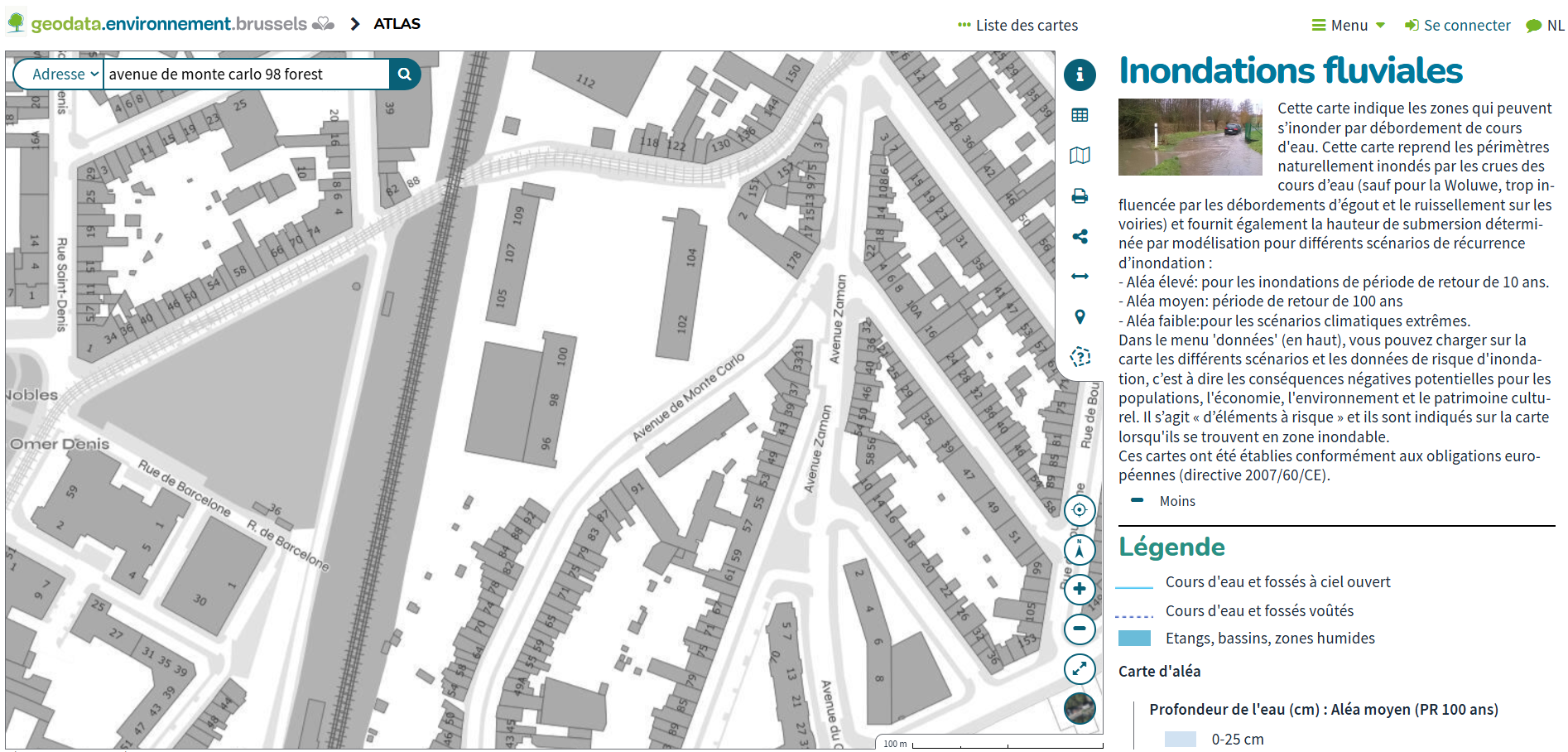This screenshot has width=1568, height=752.
Task: Open Liste des cartes
Action: (x=1017, y=26)
